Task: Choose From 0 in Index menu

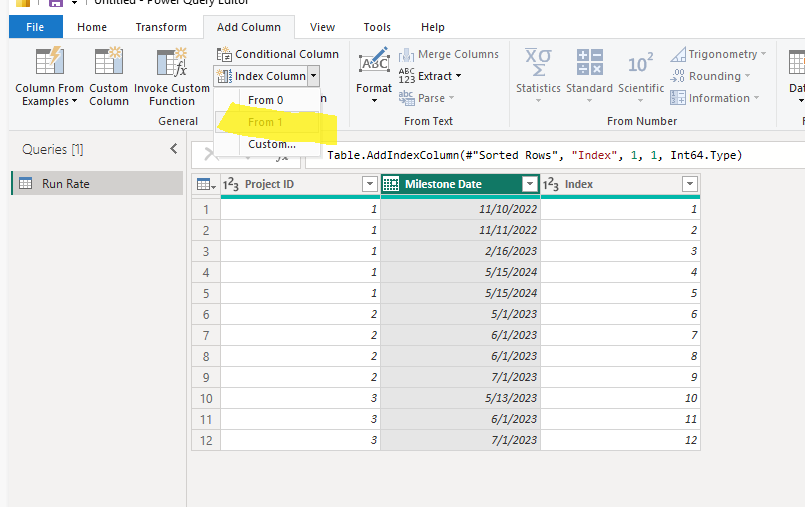Action: [265, 100]
